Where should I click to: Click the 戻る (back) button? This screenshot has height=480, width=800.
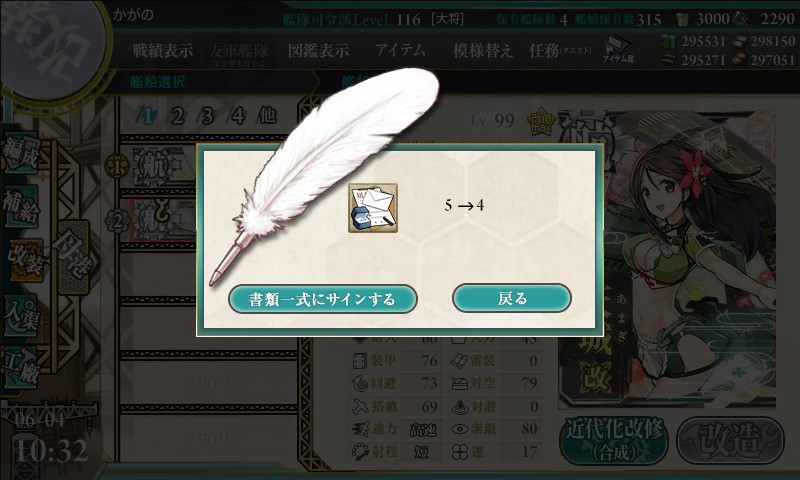(x=512, y=298)
